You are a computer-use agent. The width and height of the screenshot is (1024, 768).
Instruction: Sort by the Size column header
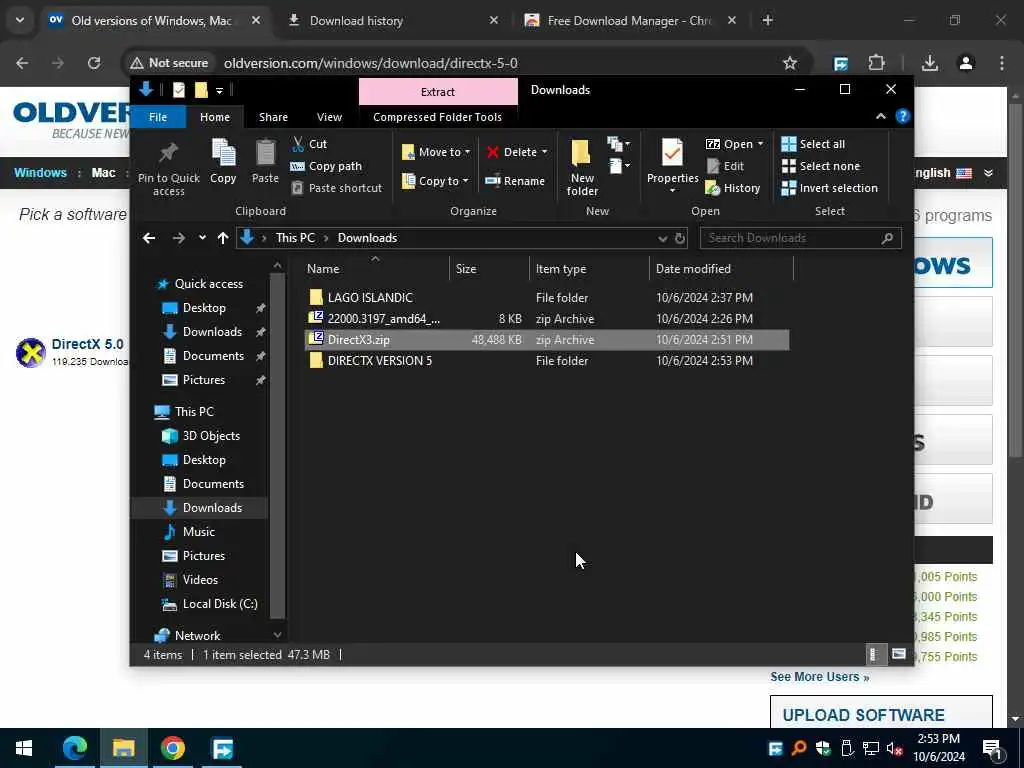(489, 269)
